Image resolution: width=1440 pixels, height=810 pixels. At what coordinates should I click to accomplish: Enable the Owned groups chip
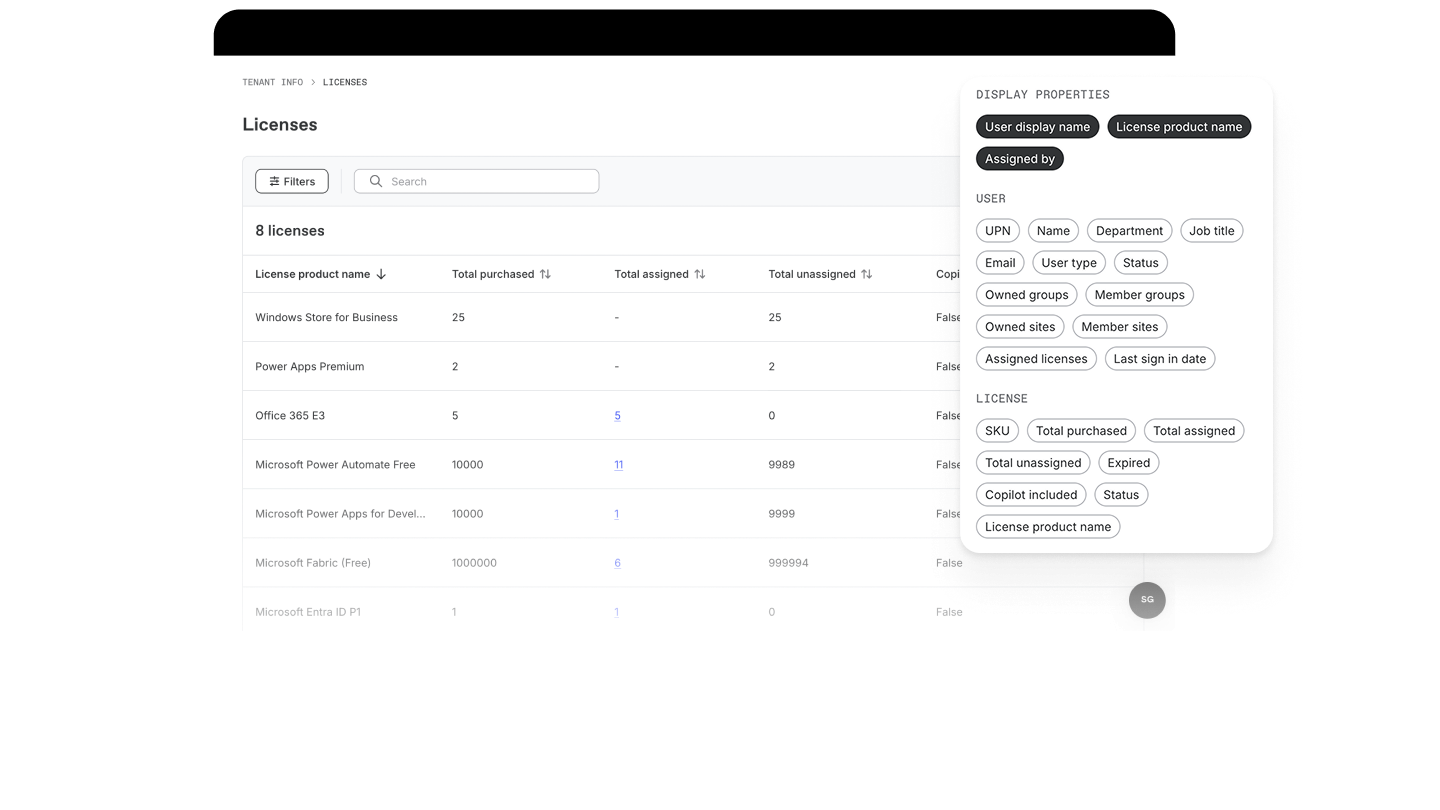coord(1026,295)
